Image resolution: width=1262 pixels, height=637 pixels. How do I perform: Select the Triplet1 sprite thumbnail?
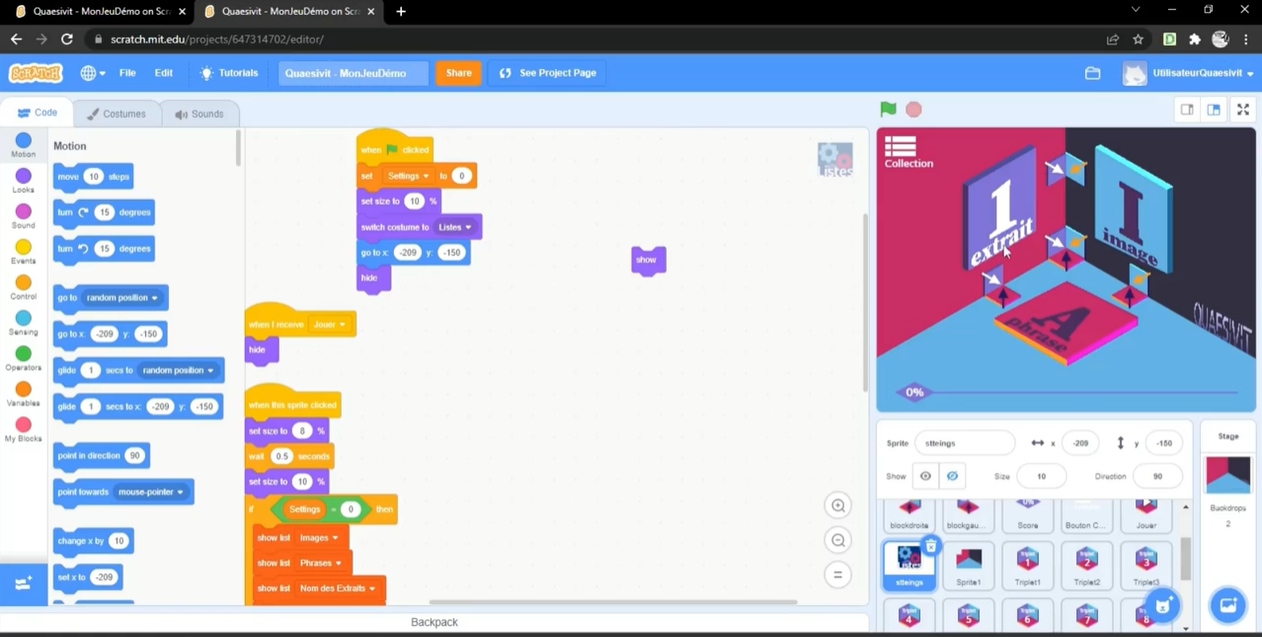(1027, 564)
